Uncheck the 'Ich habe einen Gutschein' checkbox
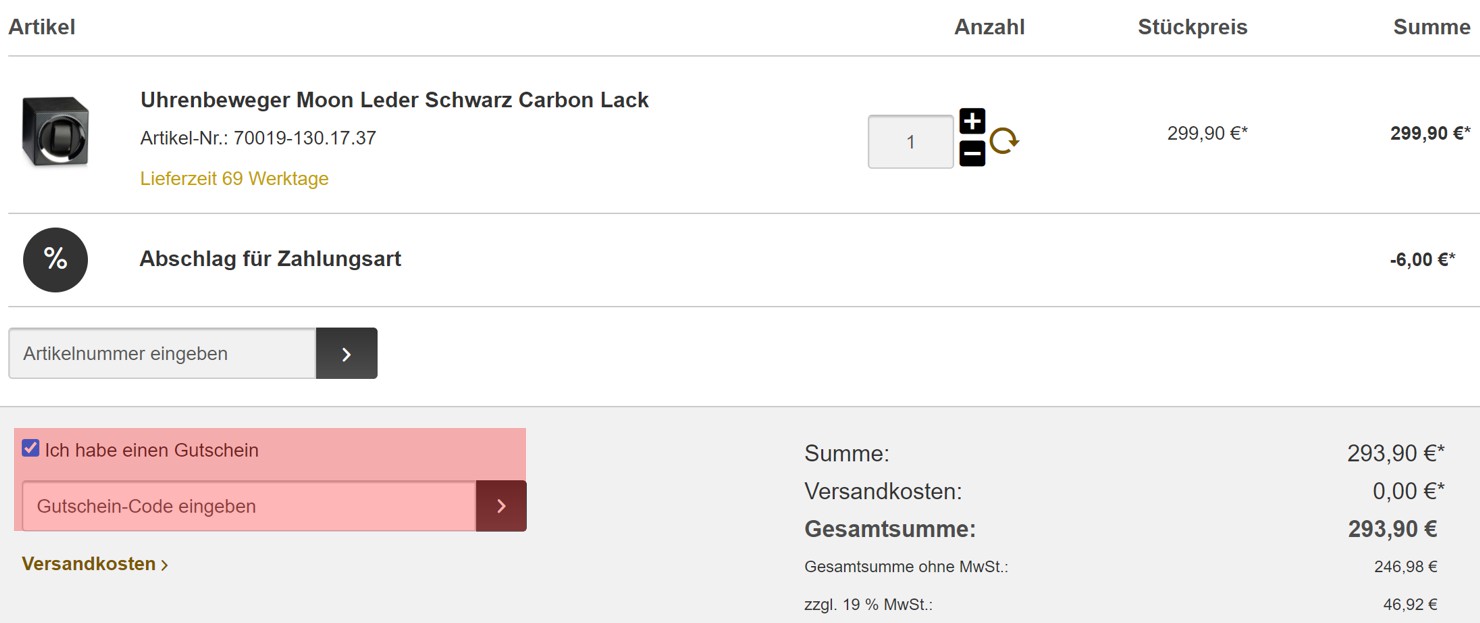1480x623 pixels. (x=31, y=449)
